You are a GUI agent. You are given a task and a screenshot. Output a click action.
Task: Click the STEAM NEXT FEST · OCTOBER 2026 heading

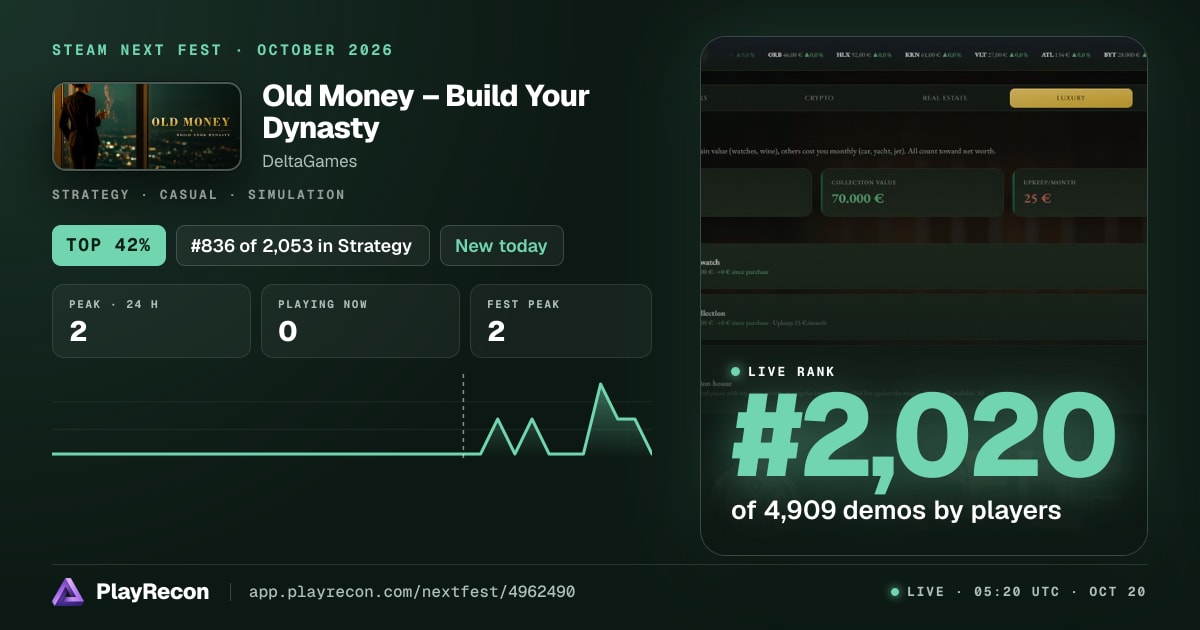click(x=223, y=50)
